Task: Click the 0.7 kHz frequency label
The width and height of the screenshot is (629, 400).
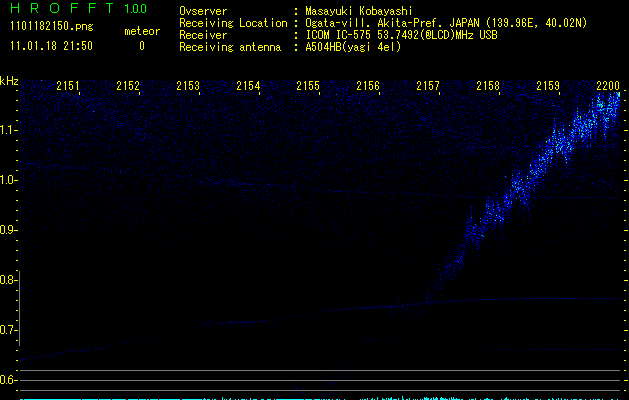Action: (8, 330)
